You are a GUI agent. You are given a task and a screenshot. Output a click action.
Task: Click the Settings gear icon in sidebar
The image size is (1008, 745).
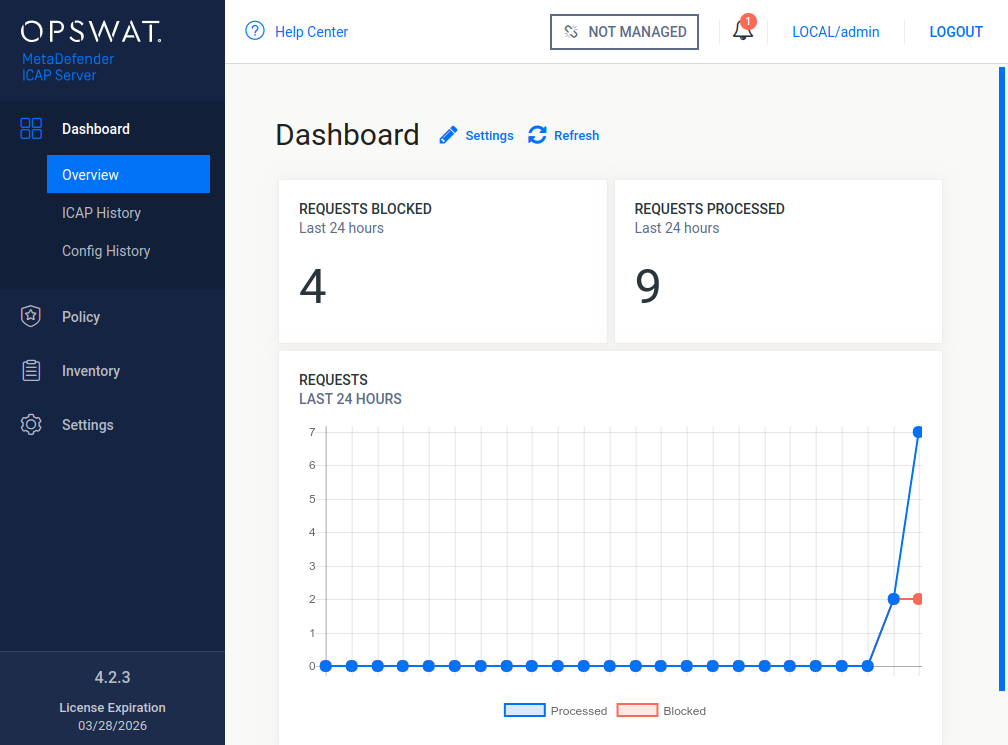pos(31,424)
